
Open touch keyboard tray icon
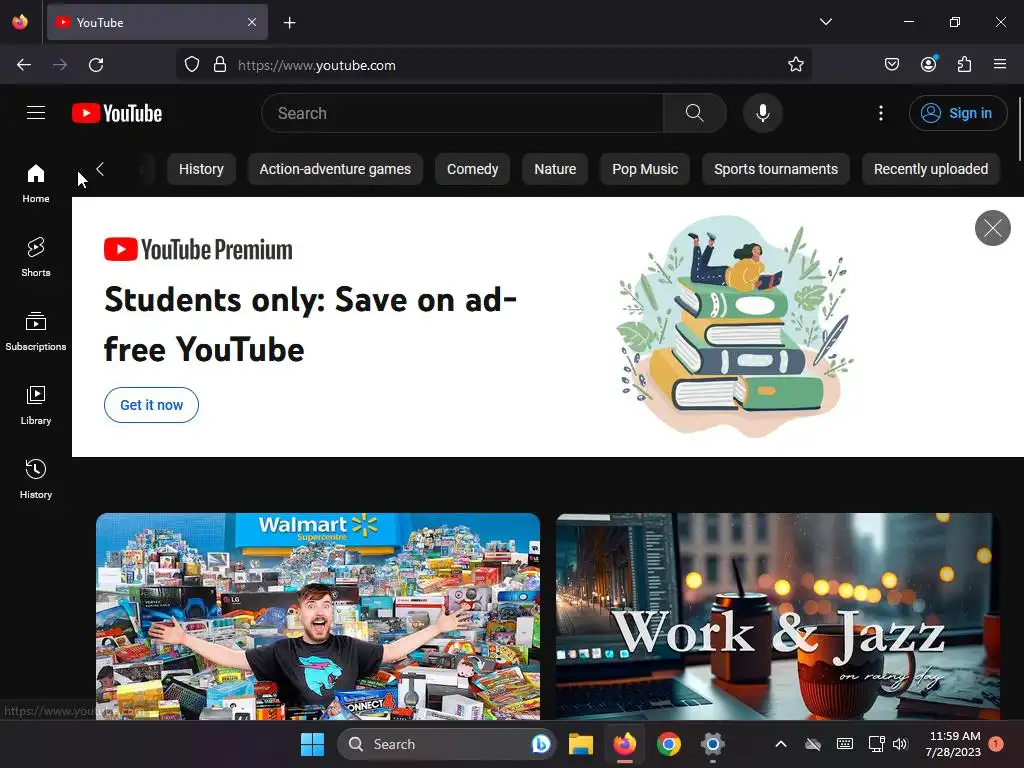[x=844, y=744]
